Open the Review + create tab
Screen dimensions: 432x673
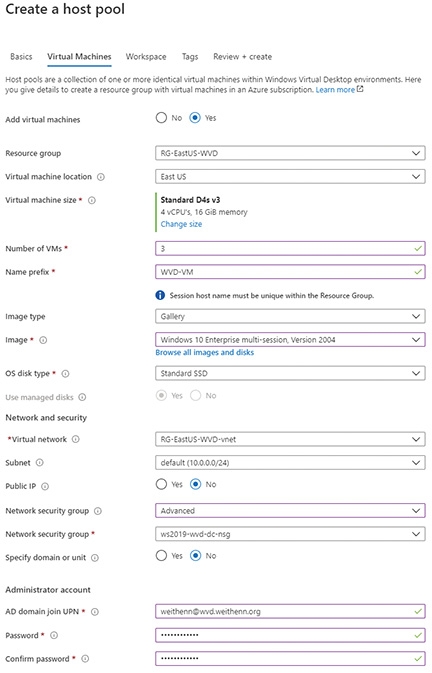pos(242,57)
